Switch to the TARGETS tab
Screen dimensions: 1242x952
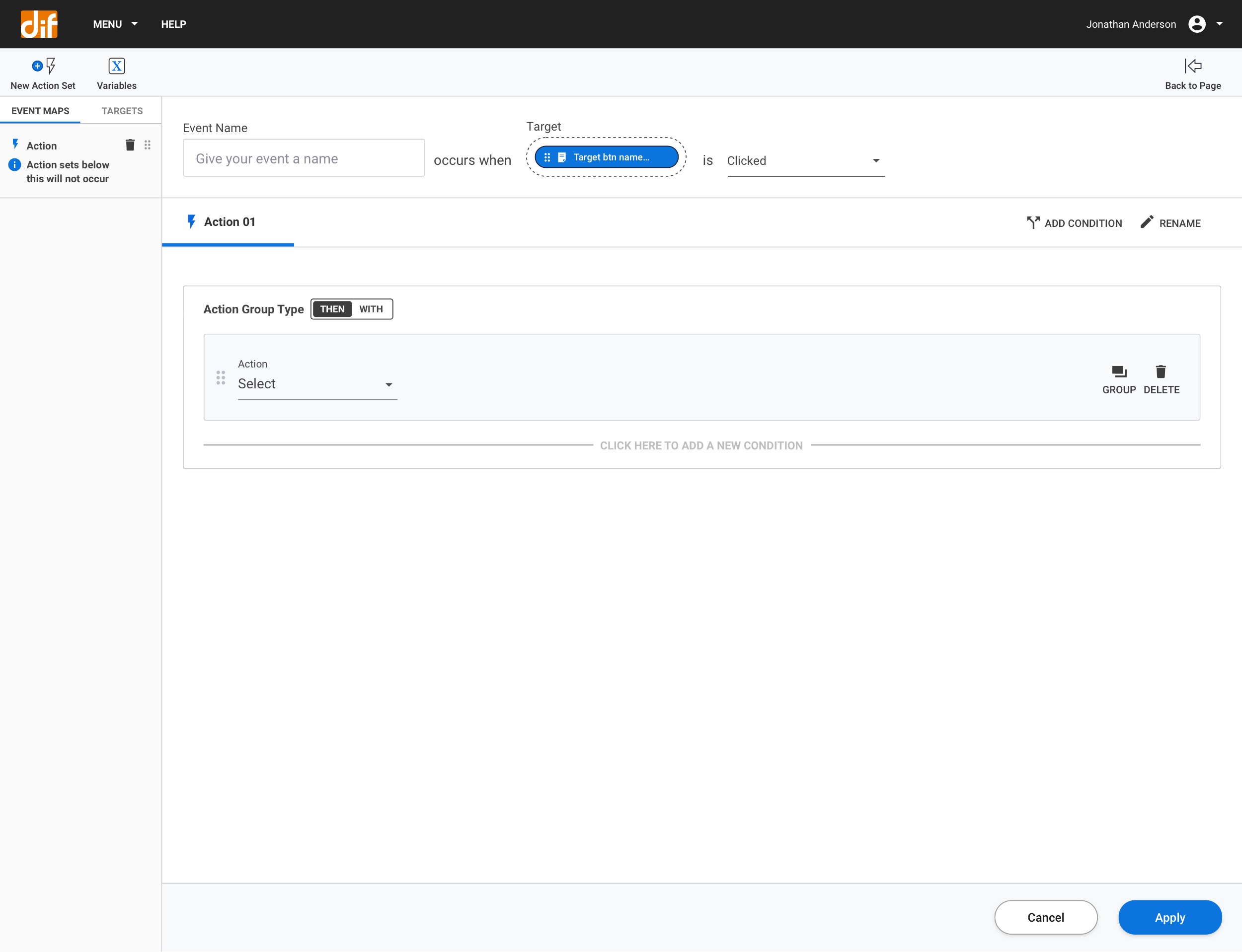click(122, 111)
